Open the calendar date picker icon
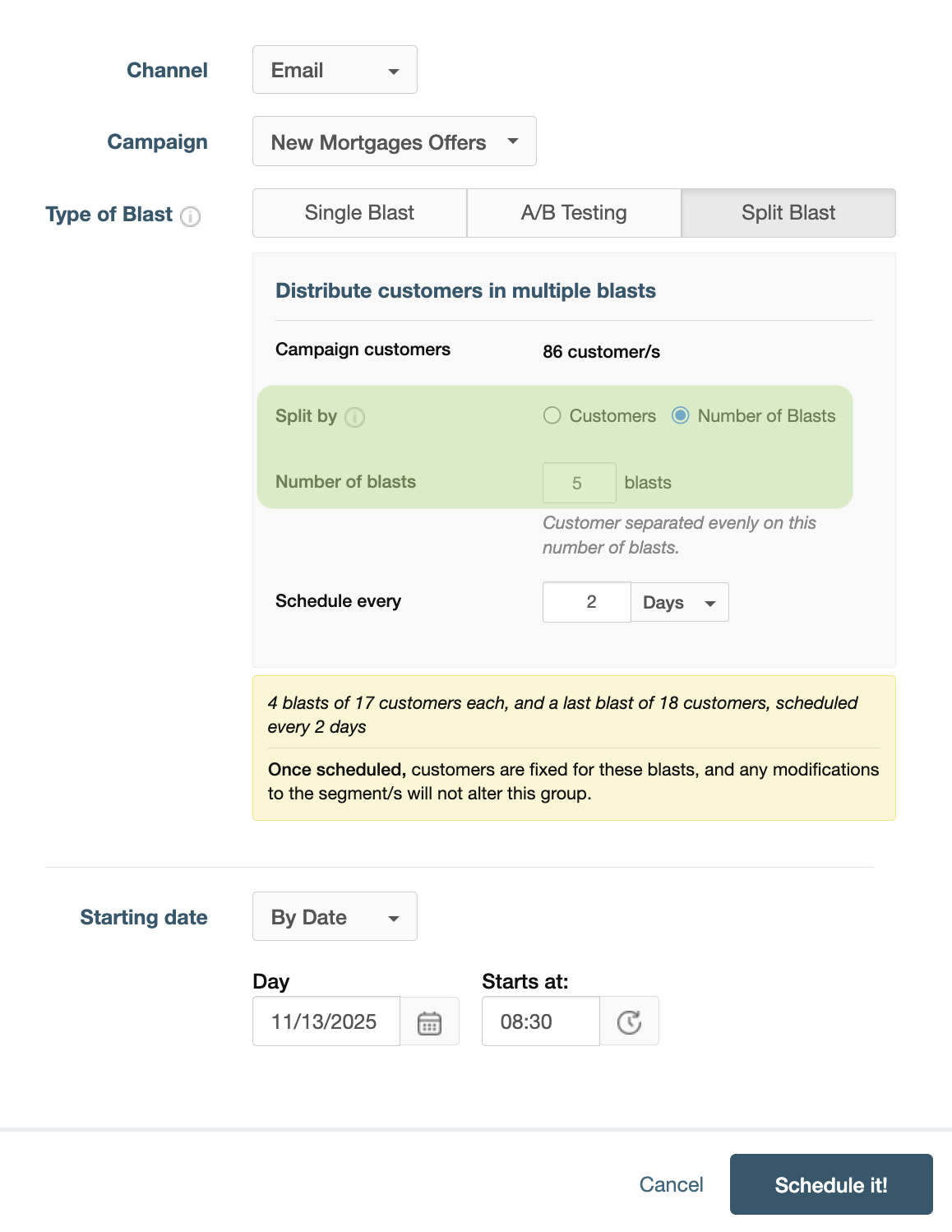The height and width of the screenshot is (1232, 952). pyautogui.click(x=430, y=1022)
